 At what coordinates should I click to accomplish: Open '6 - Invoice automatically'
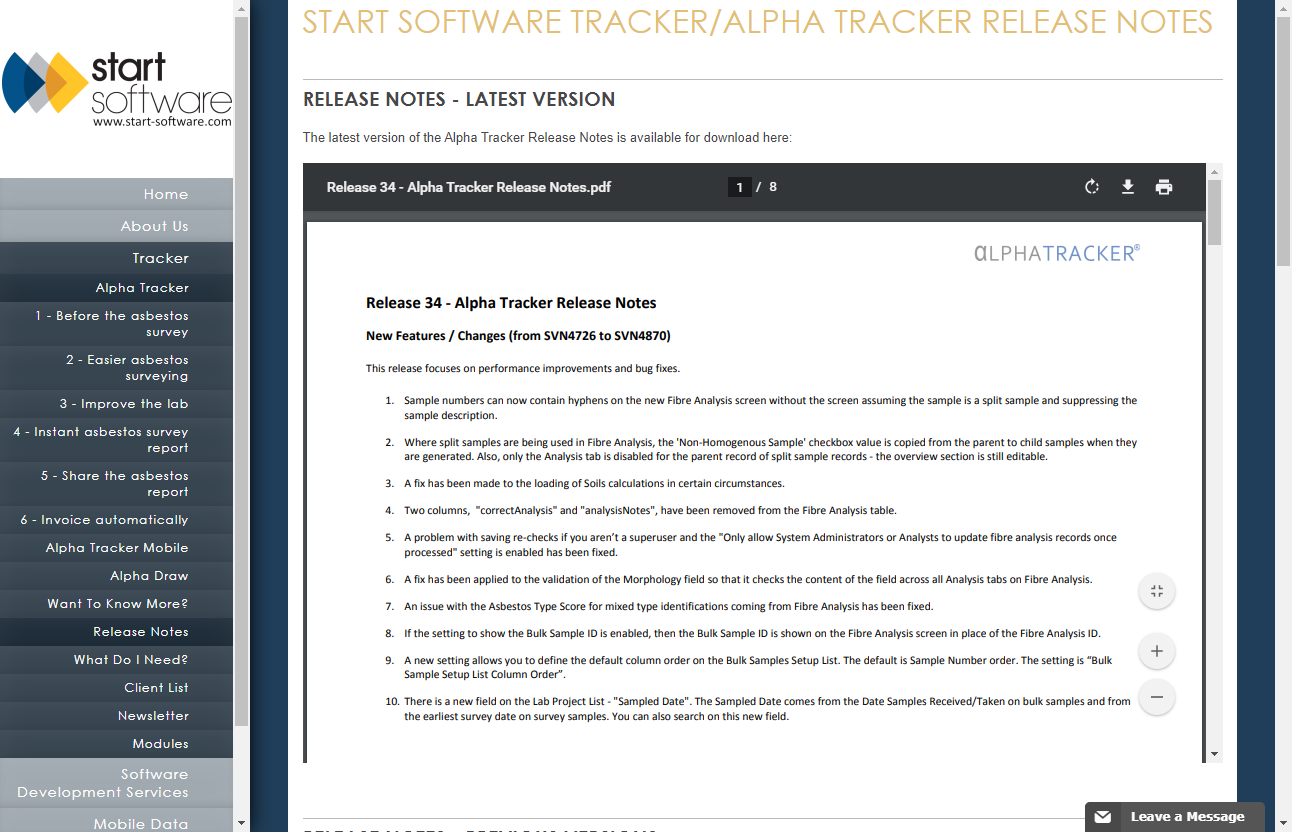click(116, 520)
